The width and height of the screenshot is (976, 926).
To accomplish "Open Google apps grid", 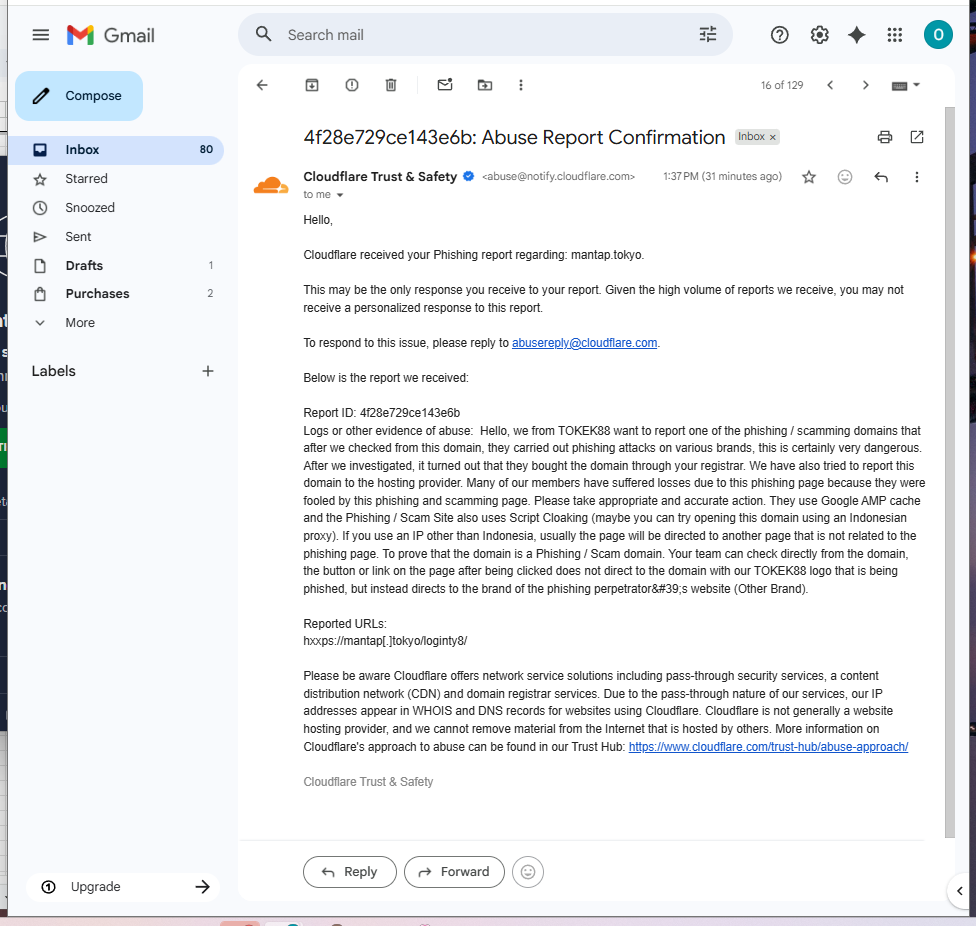I will point(894,35).
